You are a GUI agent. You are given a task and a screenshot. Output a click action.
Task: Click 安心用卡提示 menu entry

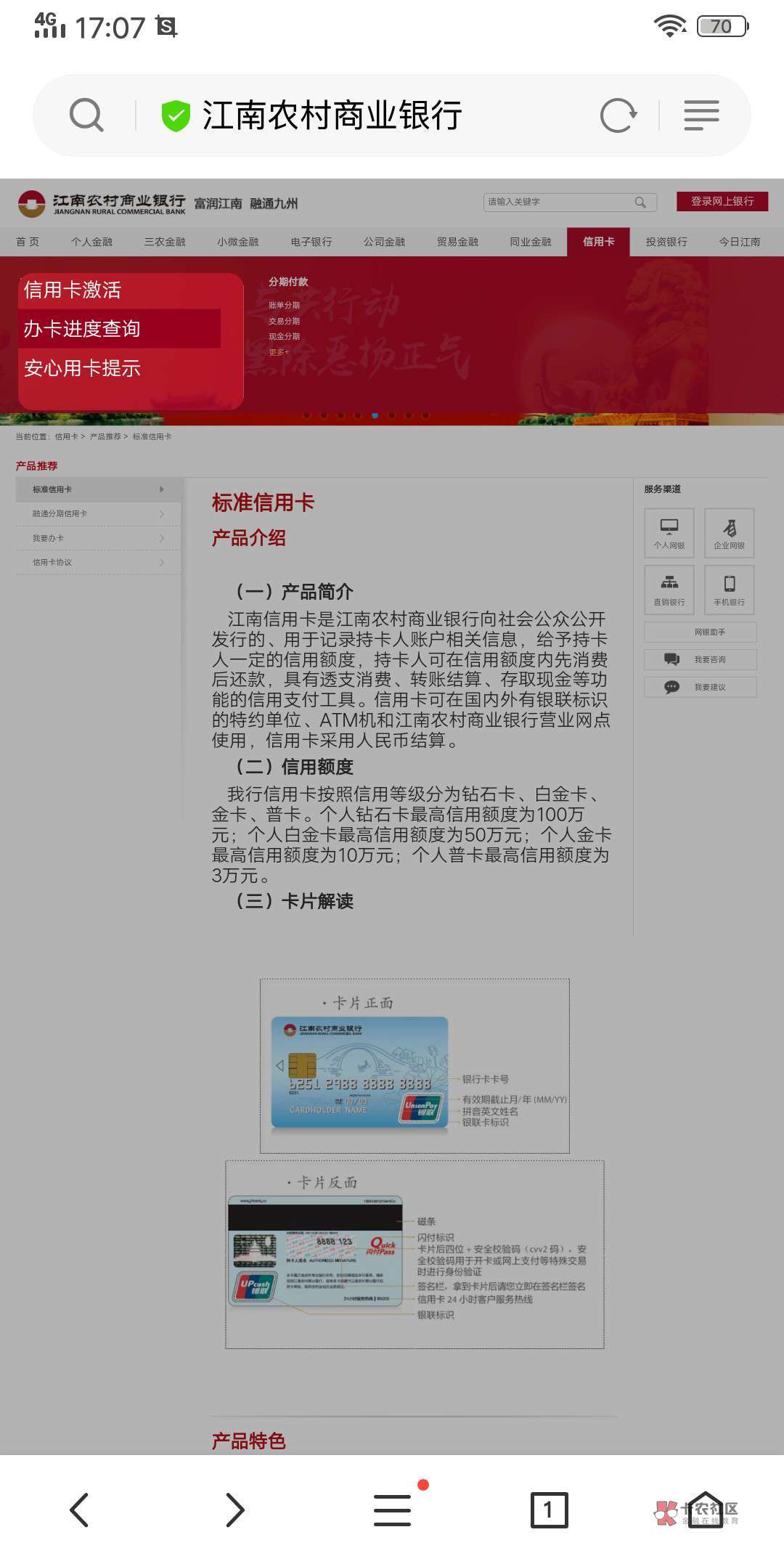click(82, 368)
